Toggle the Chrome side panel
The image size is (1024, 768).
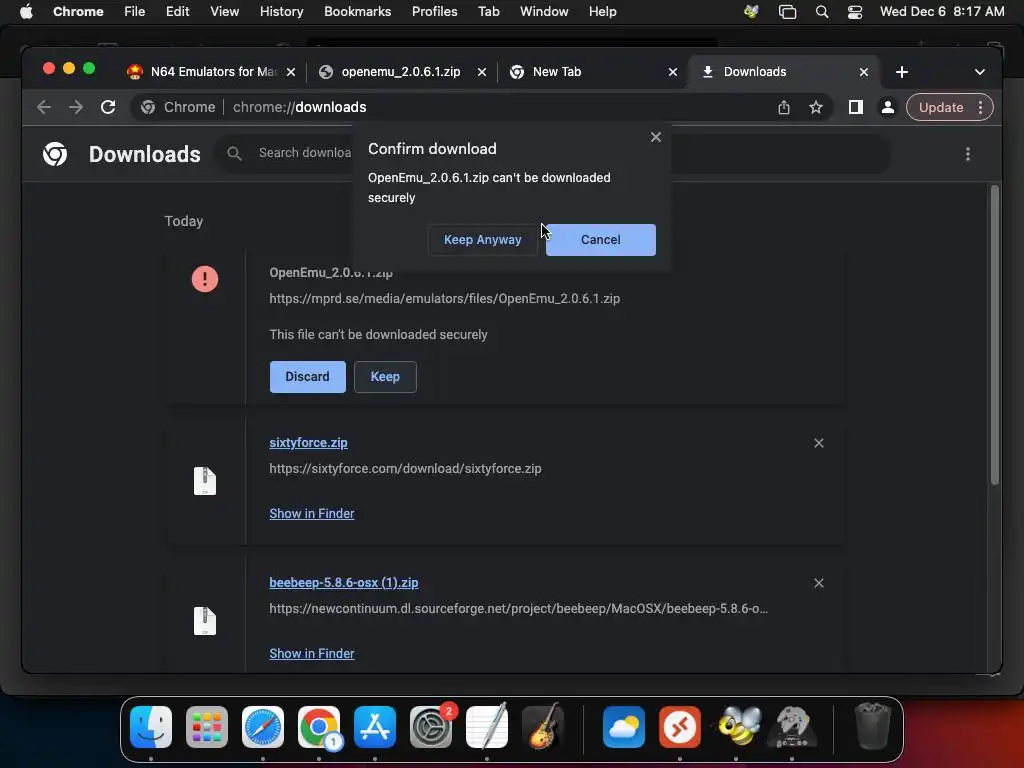[x=856, y=107]
